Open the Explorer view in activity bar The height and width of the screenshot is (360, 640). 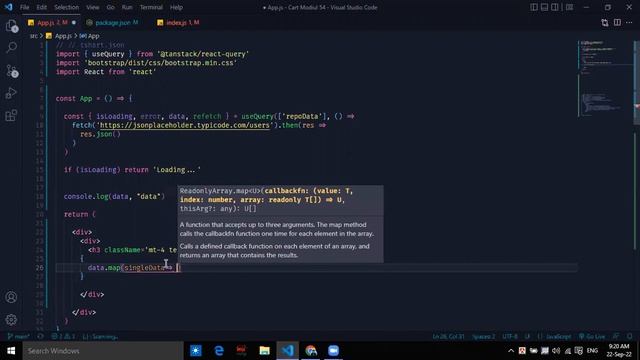11,26
